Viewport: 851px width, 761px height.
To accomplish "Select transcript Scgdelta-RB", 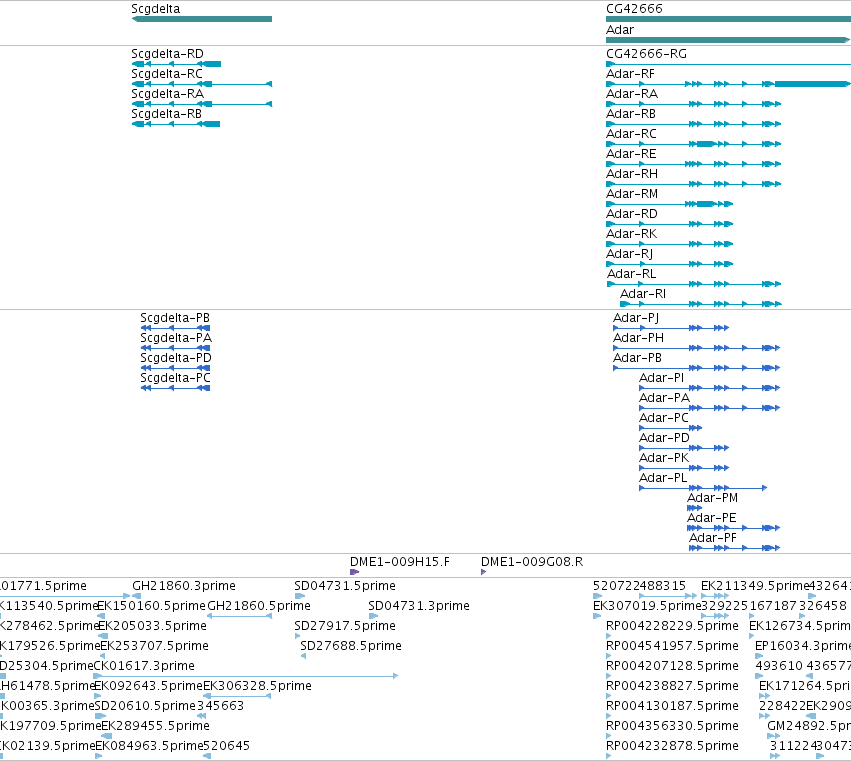I will click(166, 114).
